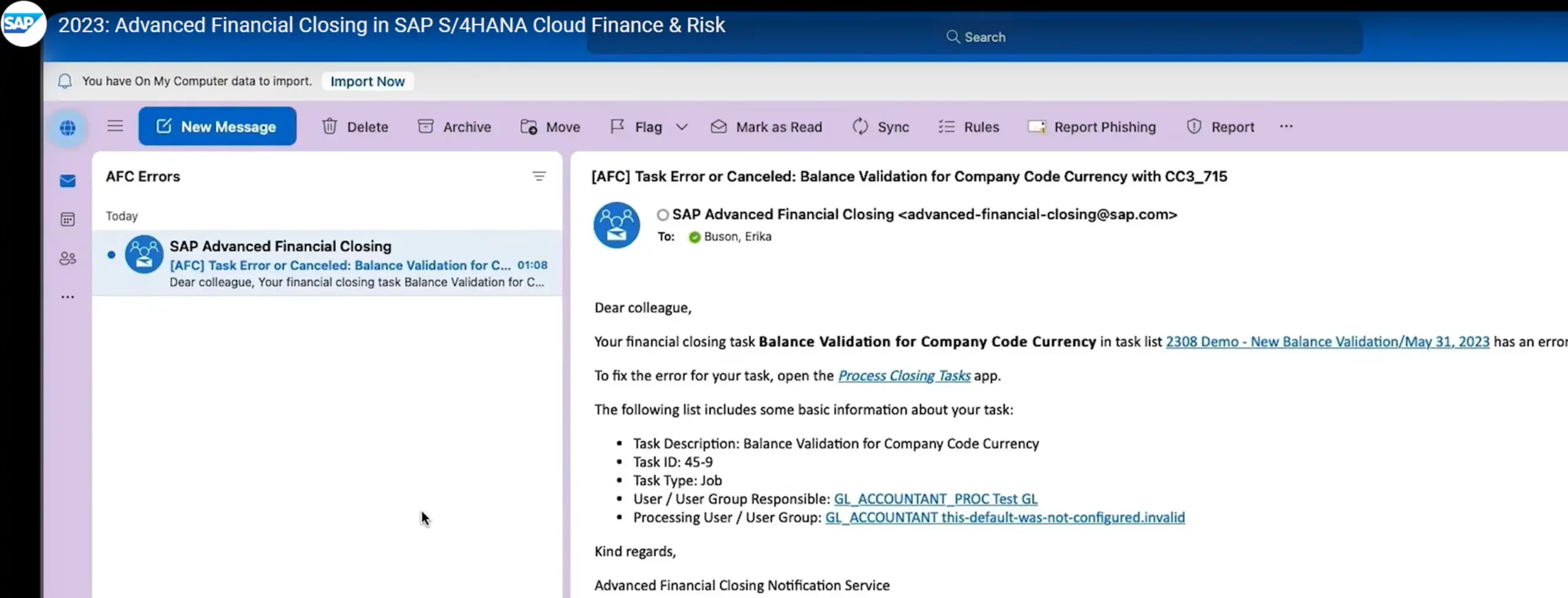The height and width of the screenshot is (598, 1568).
Task: Open sidebar more apps ellipsis
Action: (67, 297)
